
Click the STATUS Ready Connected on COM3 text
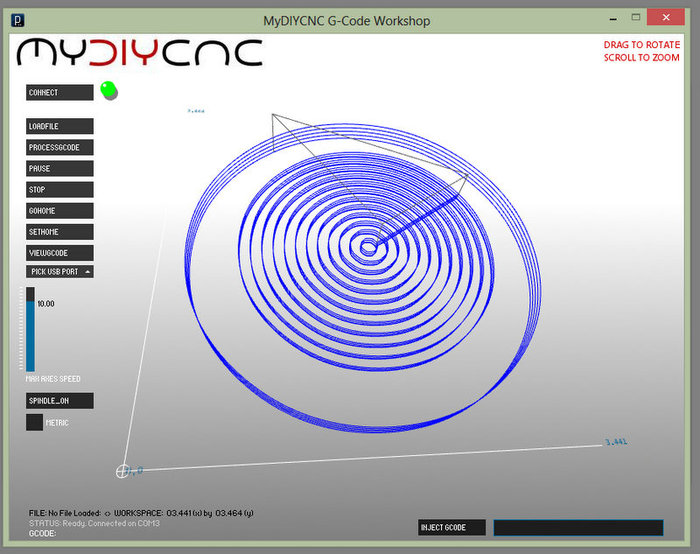coord(94,523)
